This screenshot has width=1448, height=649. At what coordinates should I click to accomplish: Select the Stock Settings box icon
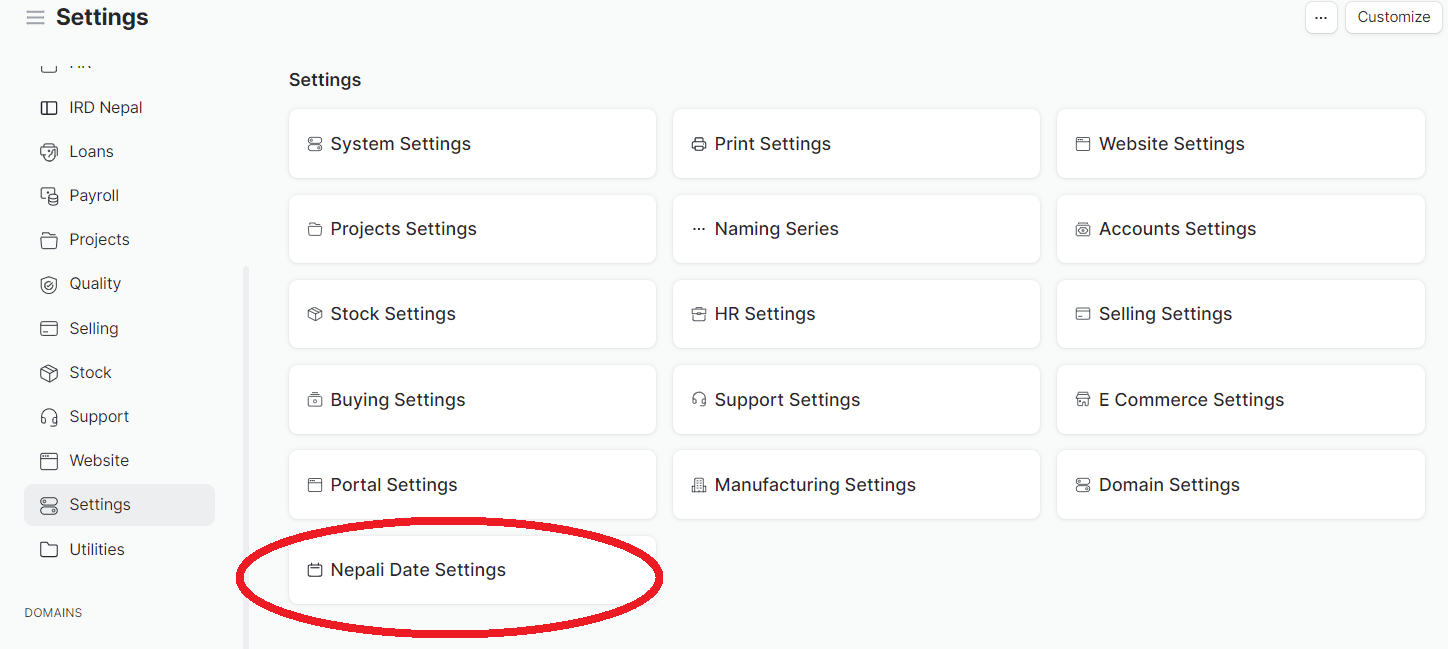coord(314,313)
